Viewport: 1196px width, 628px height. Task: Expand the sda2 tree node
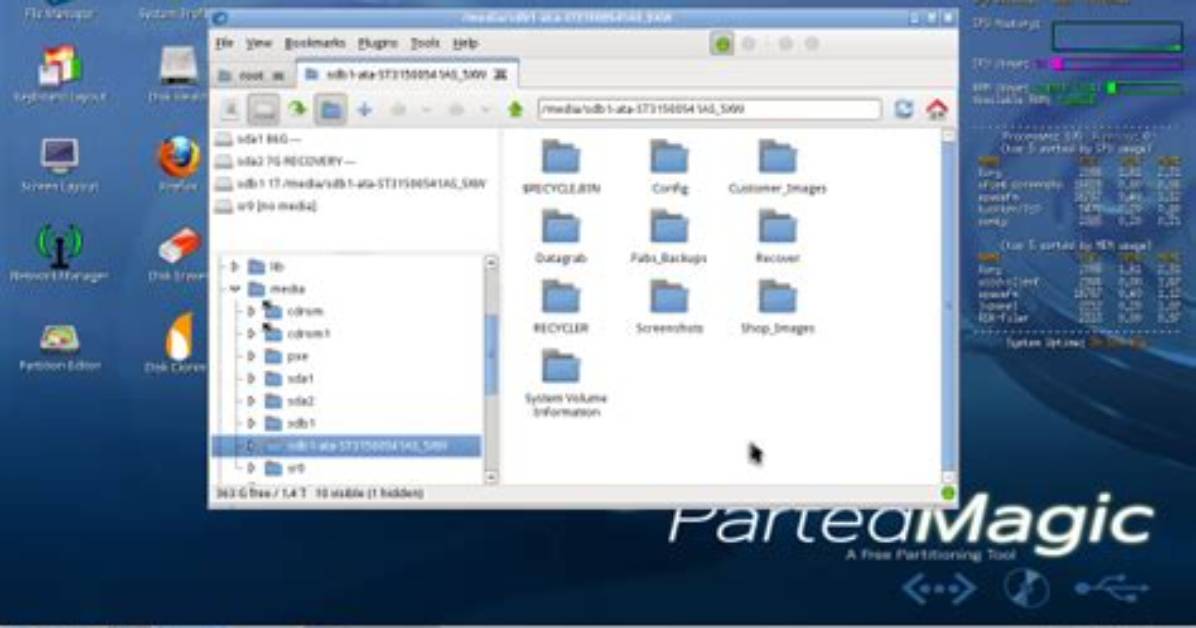[x=251, y=401]
